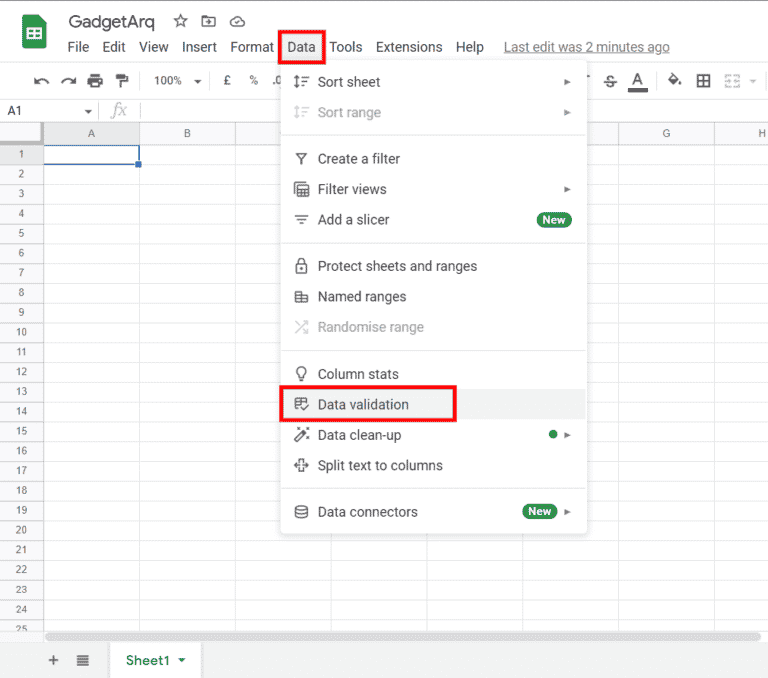Check cloud save status icon
This screenshot has height=678, width=768.
[237, 22]
